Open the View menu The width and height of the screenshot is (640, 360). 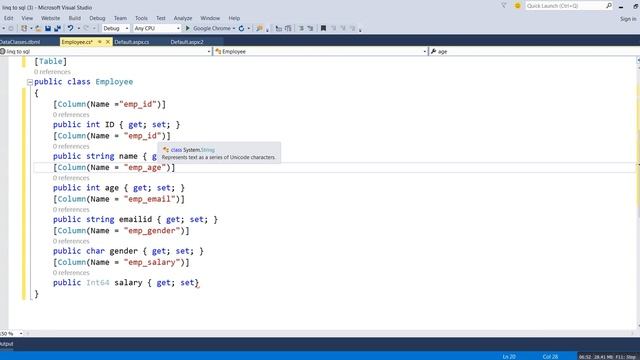[27, 18]
